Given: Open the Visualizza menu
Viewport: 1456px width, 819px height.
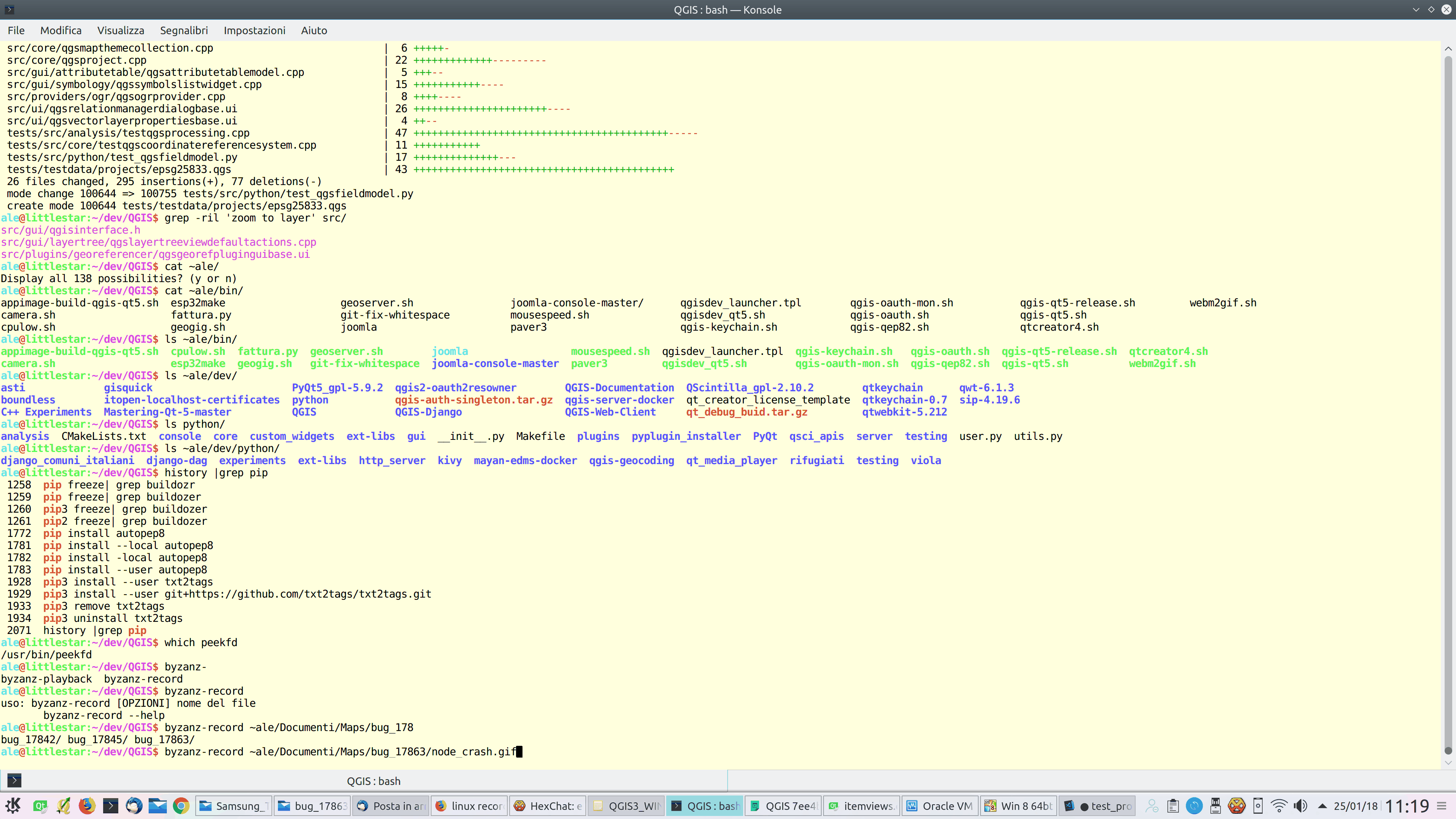Looking at the screenshot, I should tap(121, 30).
